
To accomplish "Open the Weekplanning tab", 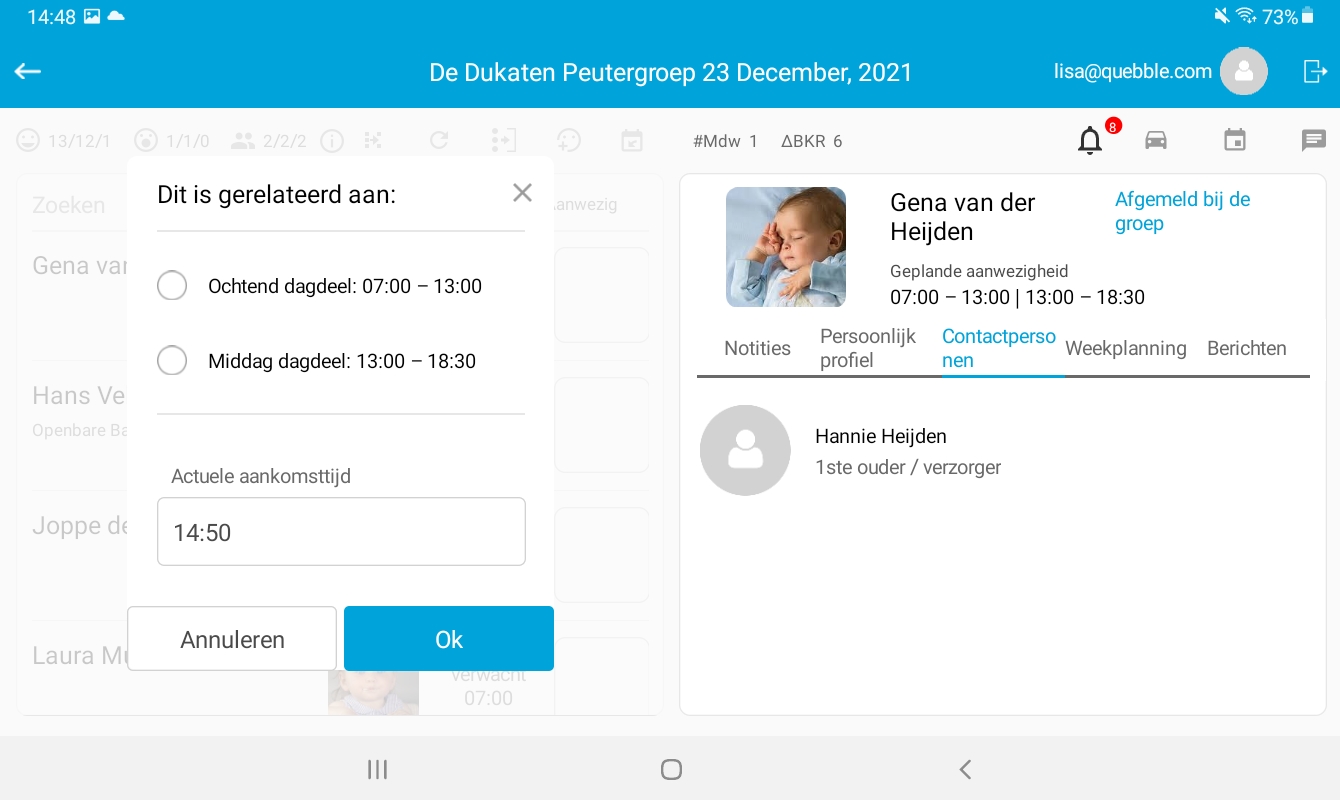I will click(x=1126, y=348).
